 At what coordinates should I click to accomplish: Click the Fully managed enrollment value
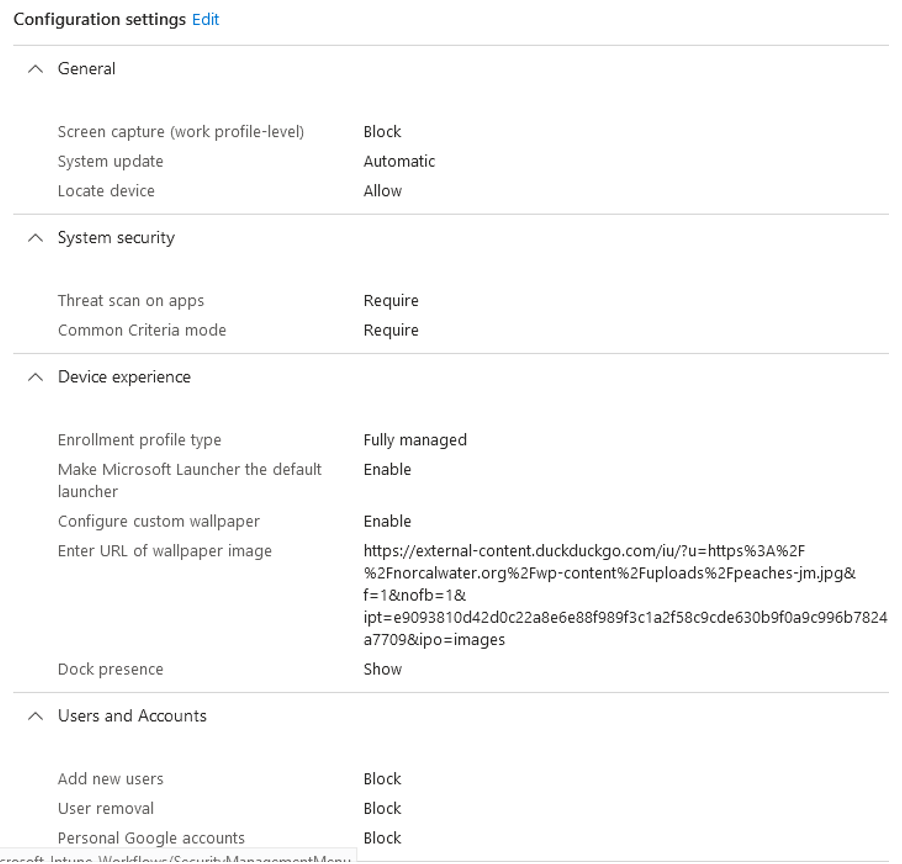(x=415, y=440)
